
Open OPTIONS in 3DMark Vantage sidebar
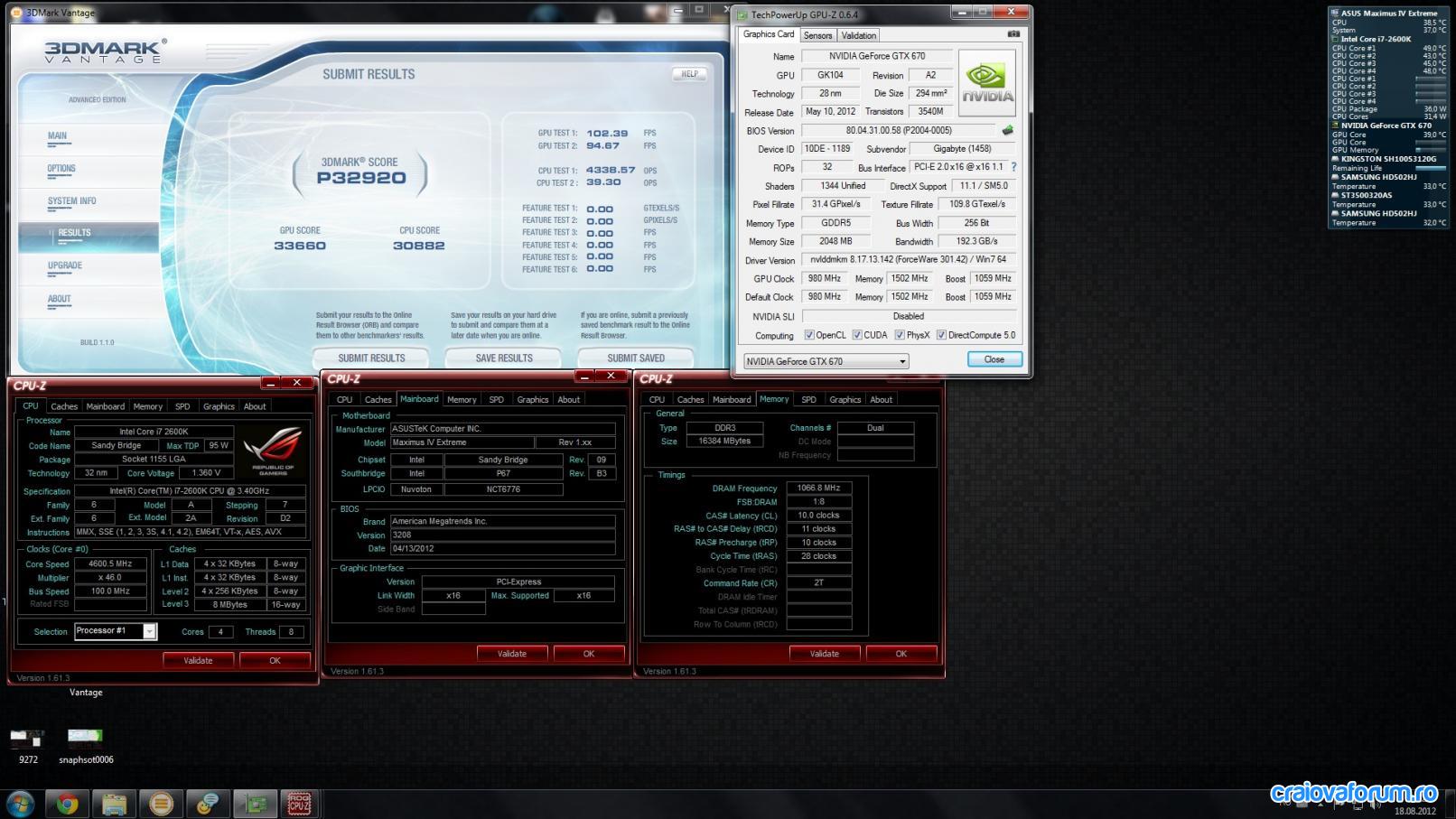(x=61, y=168)
